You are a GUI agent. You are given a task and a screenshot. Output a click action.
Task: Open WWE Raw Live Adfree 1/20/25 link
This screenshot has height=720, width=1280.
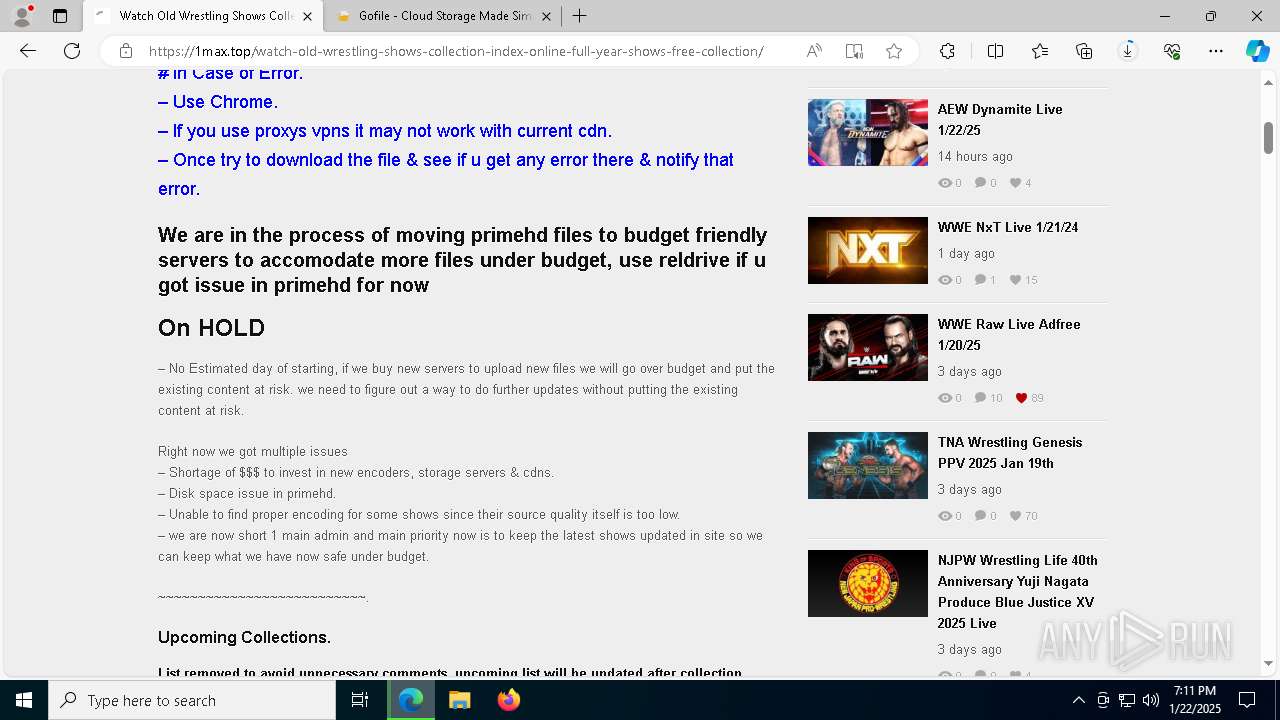click(x=1009, y=334)
